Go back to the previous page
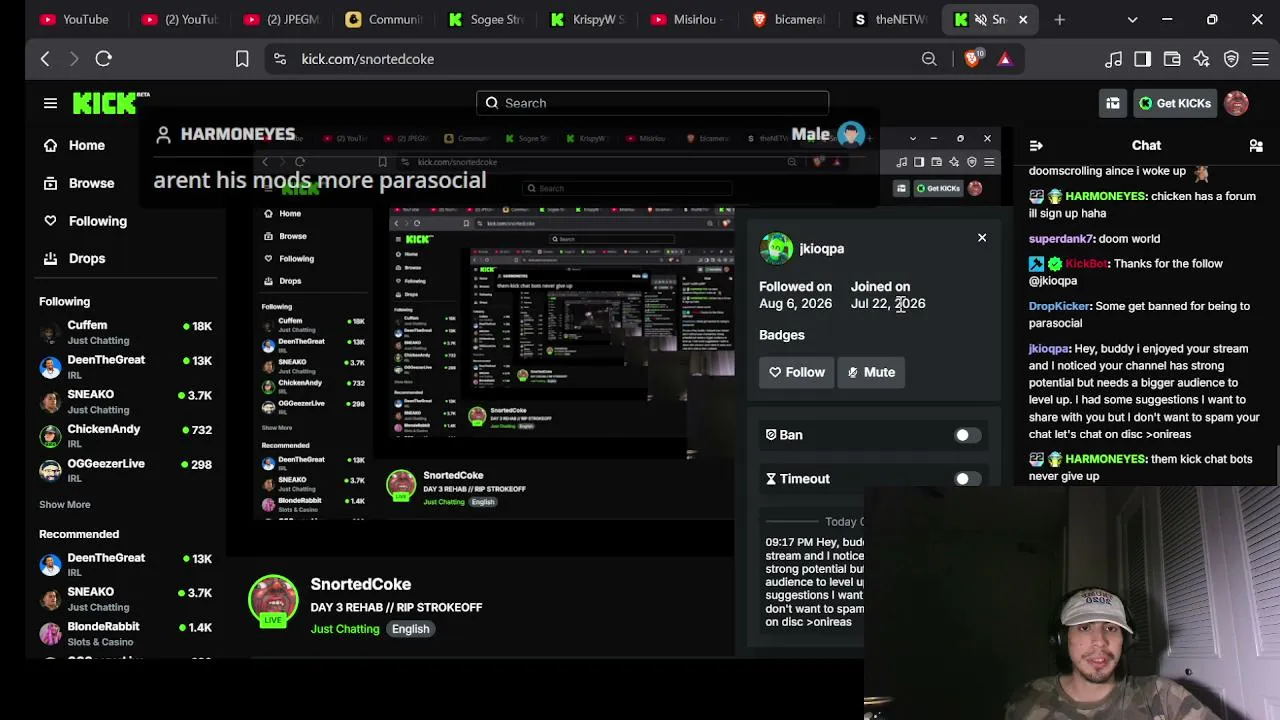 coord(45,59)
